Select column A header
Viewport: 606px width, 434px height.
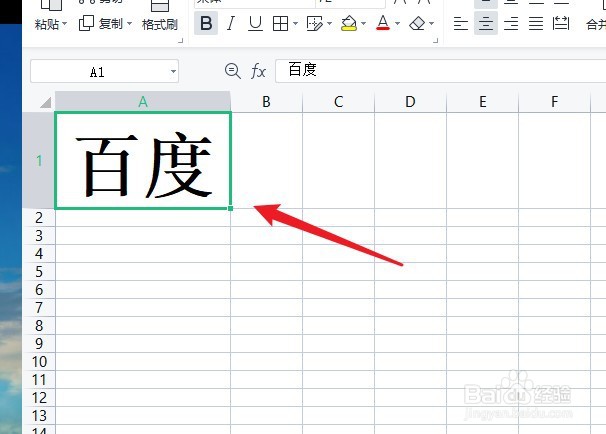pos(143,102)
